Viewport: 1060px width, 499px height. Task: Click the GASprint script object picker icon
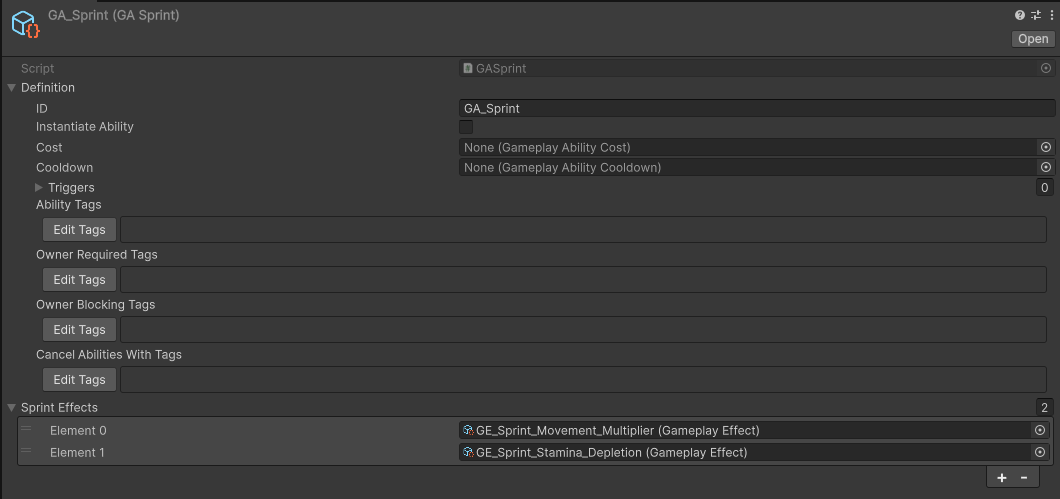pyautogui.click(x=1046, y=68)
